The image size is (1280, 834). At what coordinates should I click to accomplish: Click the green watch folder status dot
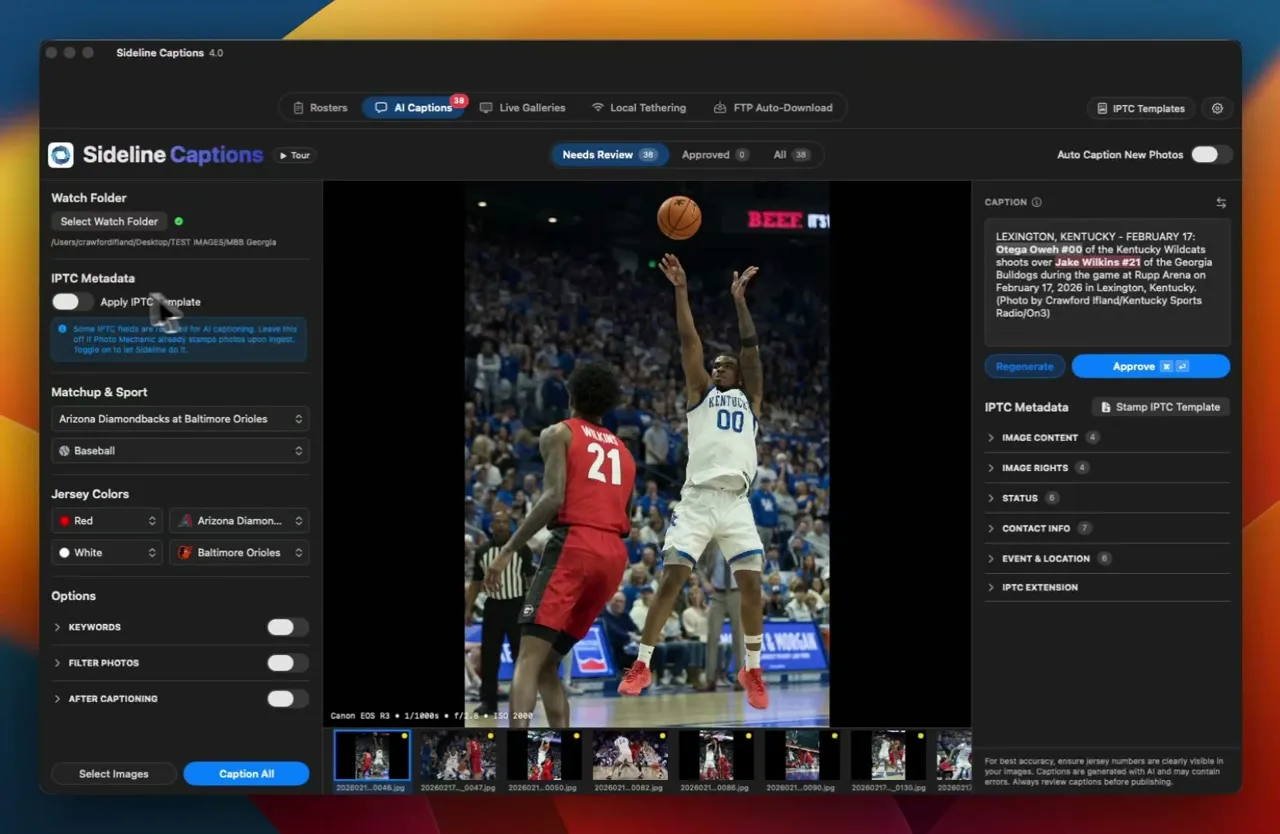[179, 221]
